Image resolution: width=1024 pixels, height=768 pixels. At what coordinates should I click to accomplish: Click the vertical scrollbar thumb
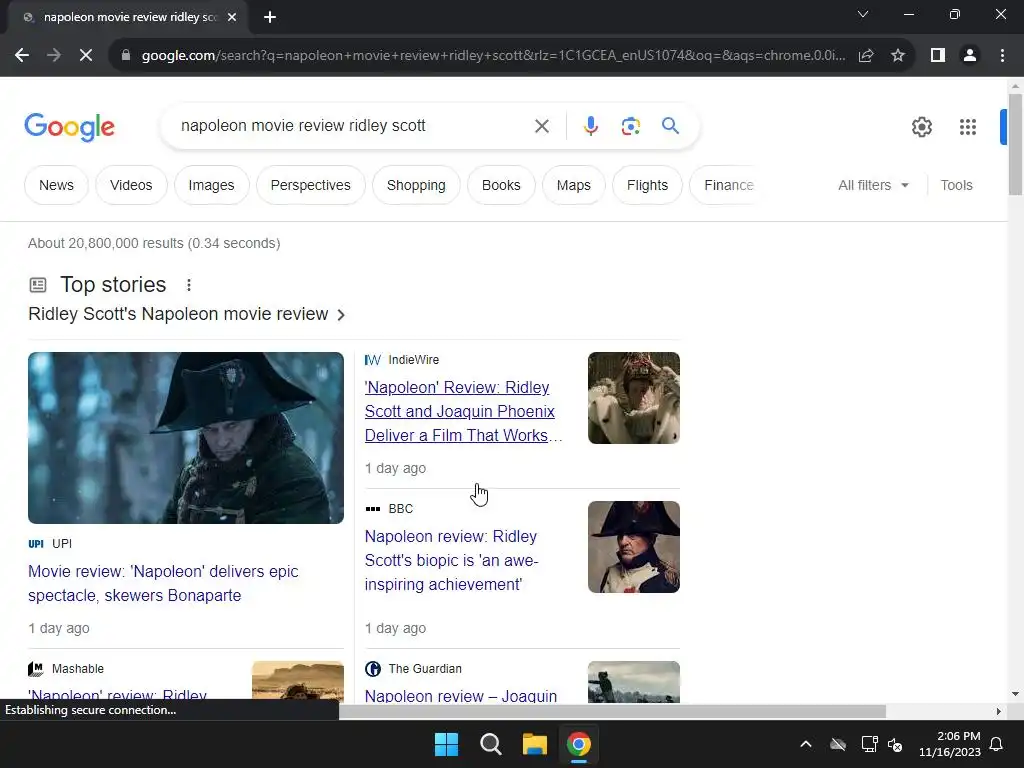(x=1015, y=144)
